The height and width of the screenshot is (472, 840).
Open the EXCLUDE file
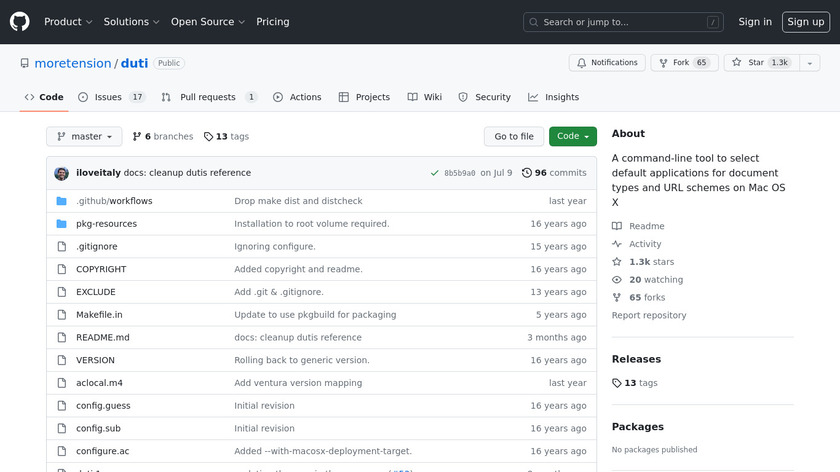(x=95, y=292)
